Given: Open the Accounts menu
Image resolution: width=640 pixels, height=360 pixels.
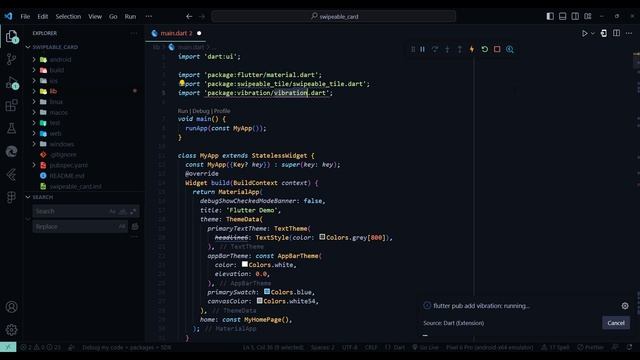Looking at the screenshot, I should click(x=11, y=307).
